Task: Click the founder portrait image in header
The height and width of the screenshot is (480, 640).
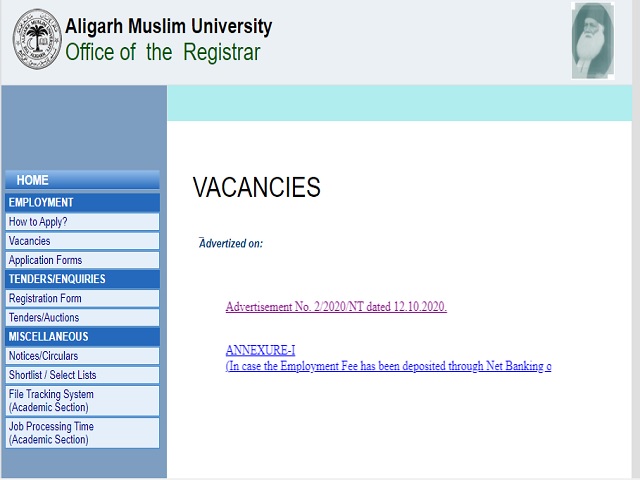Action: pyautogui.click(x=593, y=40)
